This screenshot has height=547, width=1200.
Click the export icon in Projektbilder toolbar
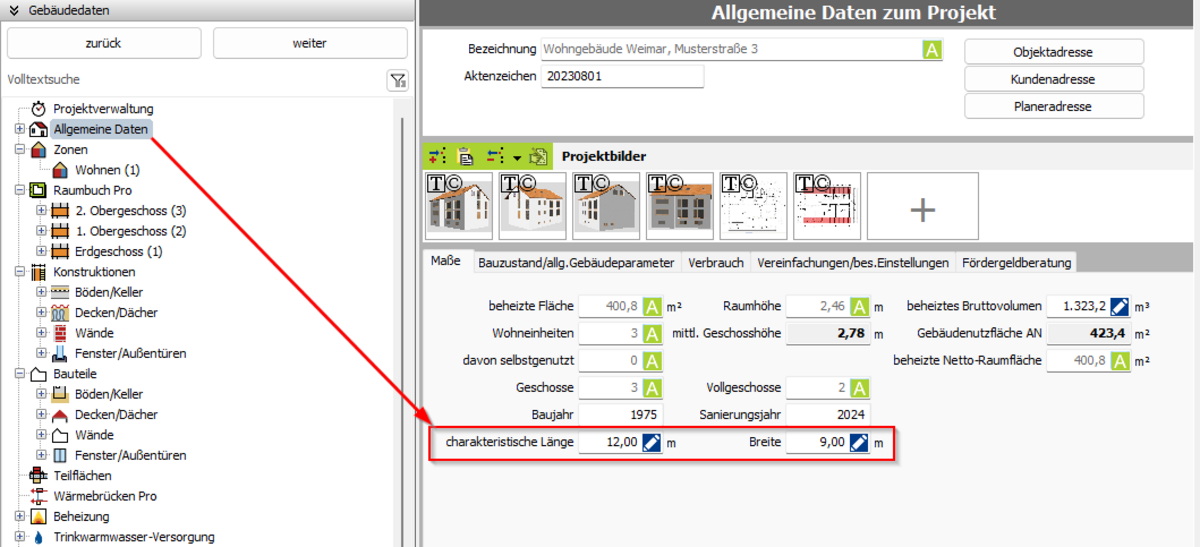tap(540, 157)
